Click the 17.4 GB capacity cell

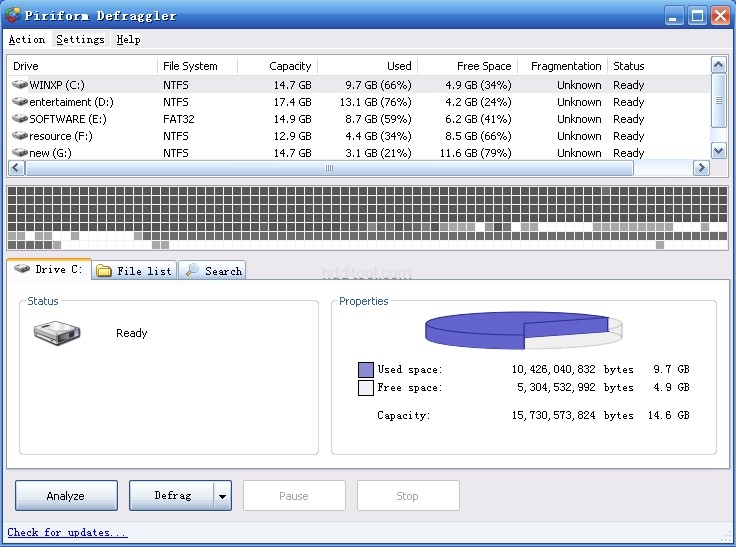tap(292, 102)
